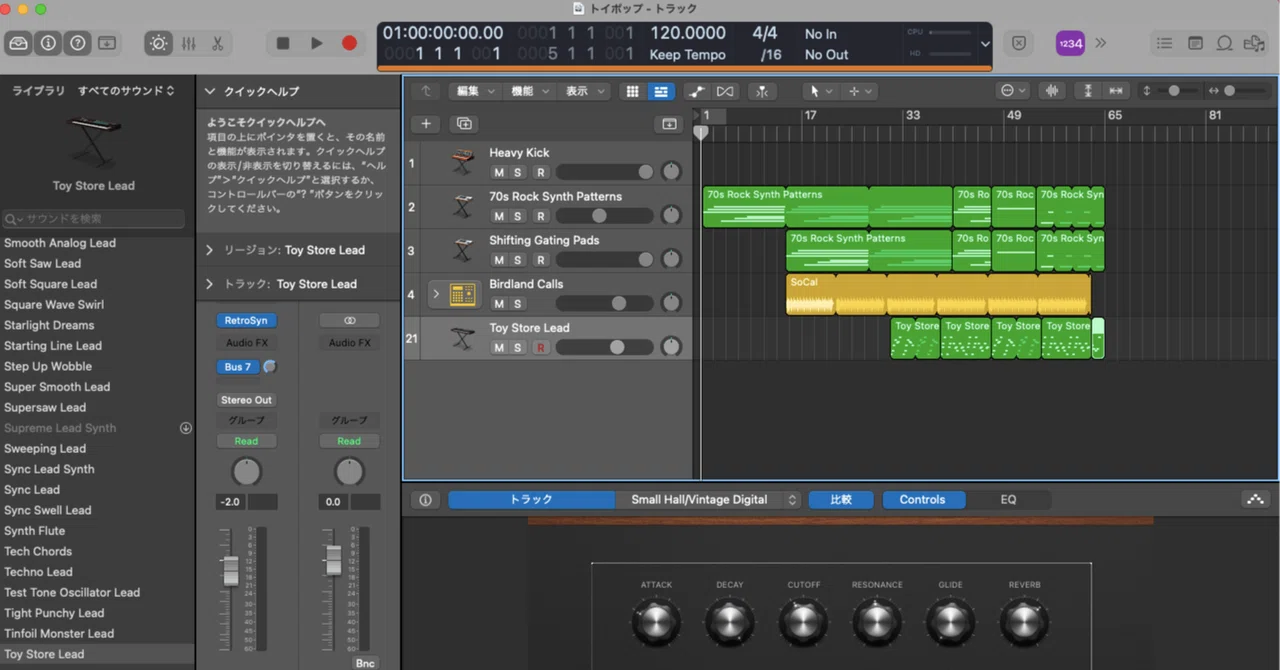Image resolution: width=1280 pixels, height=670 pixels.
Task: Open the media Browsers icon
Action: [1255, 43]
